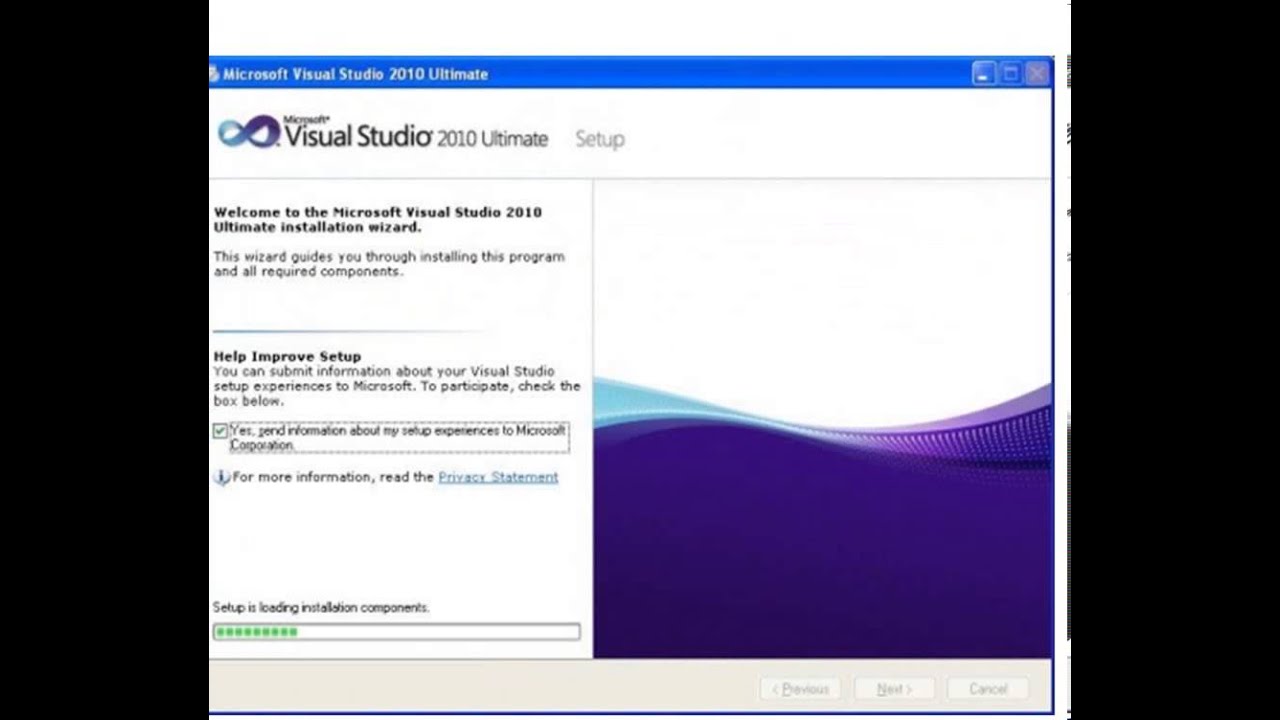Screen dimensions: 1280x720
Task: Click the 'Help Improve Setup' heading
Action: [287, 356]
